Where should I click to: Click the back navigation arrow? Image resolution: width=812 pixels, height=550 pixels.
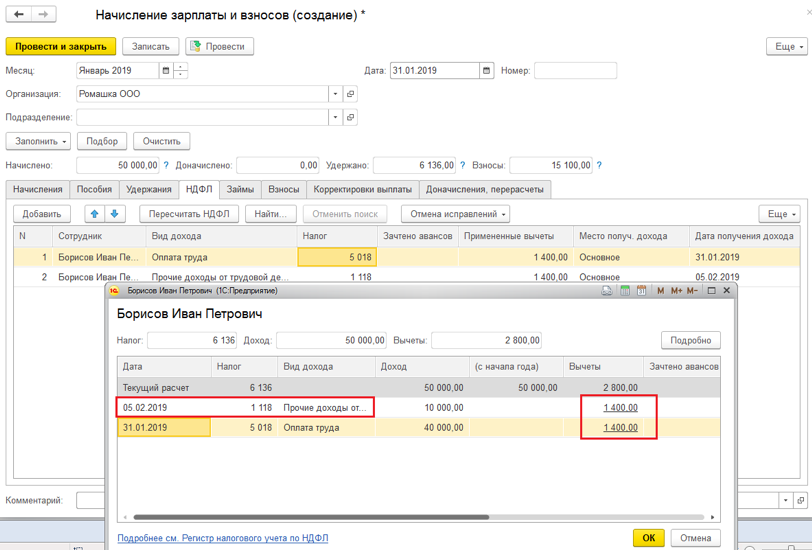[19, 14]
